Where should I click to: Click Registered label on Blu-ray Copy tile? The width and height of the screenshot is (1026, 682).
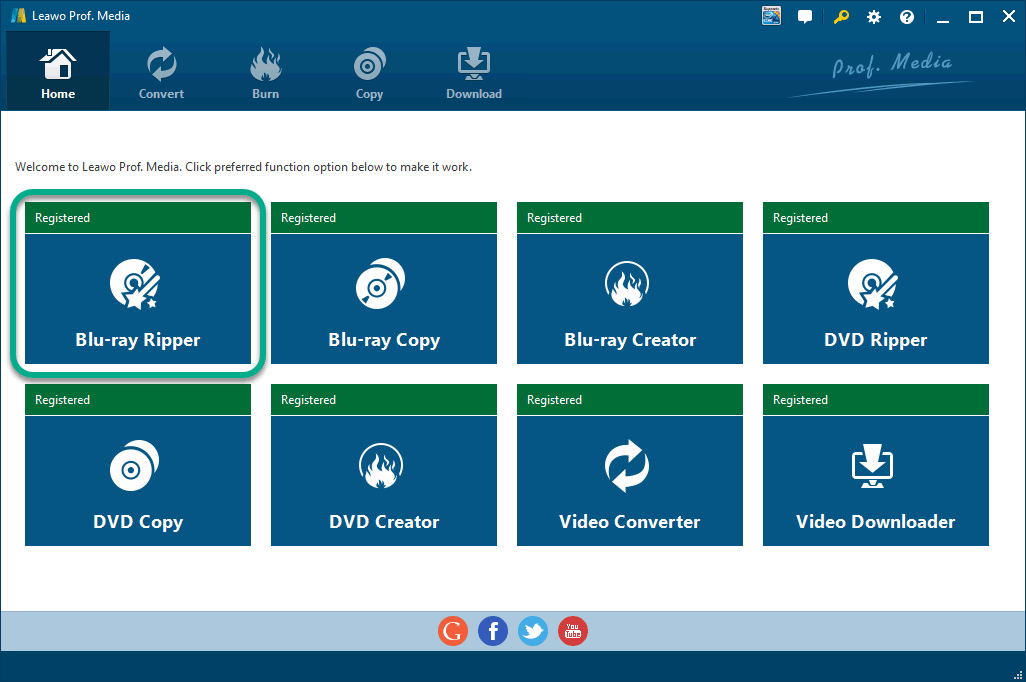(x=308, y=218)
